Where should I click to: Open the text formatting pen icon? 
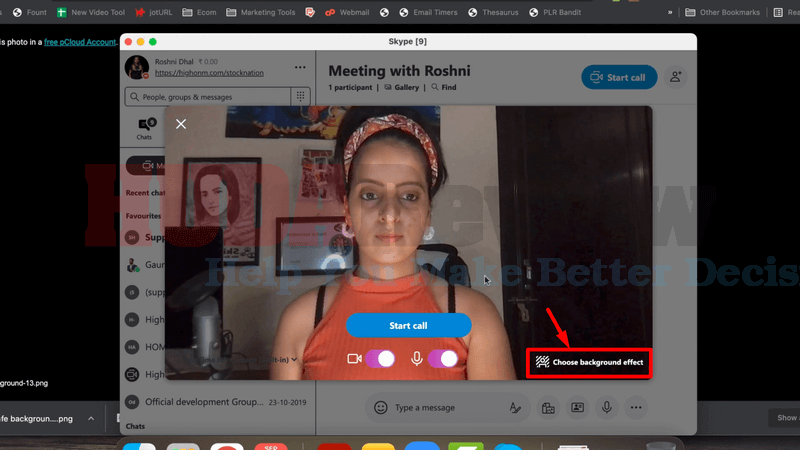click(x=515, y=407)
